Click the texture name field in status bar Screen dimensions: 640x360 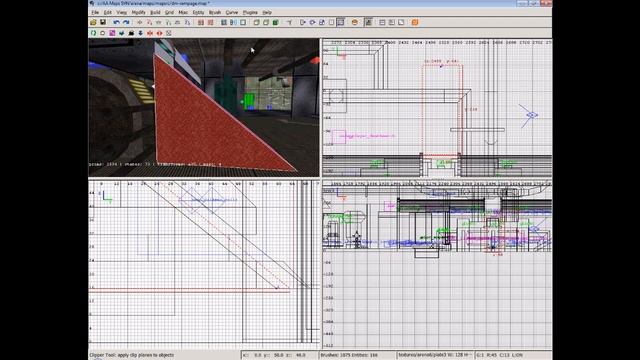click(x=435, y=355)
